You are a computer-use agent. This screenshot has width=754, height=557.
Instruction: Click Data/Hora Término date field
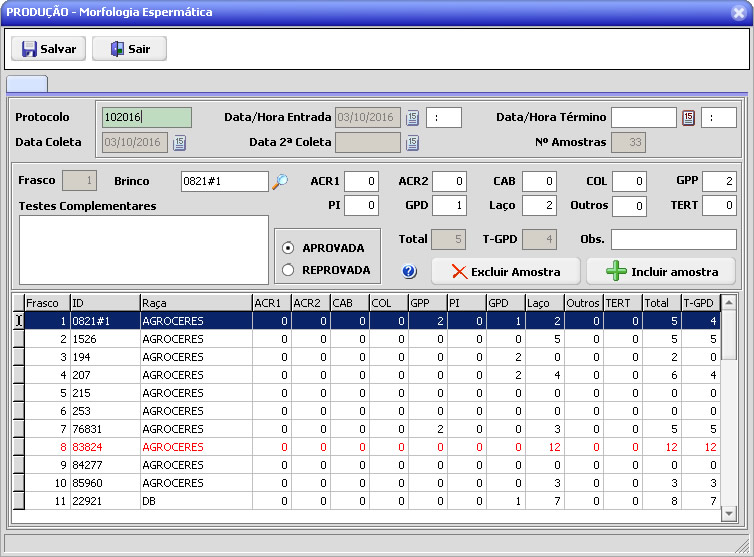(644, 117)
